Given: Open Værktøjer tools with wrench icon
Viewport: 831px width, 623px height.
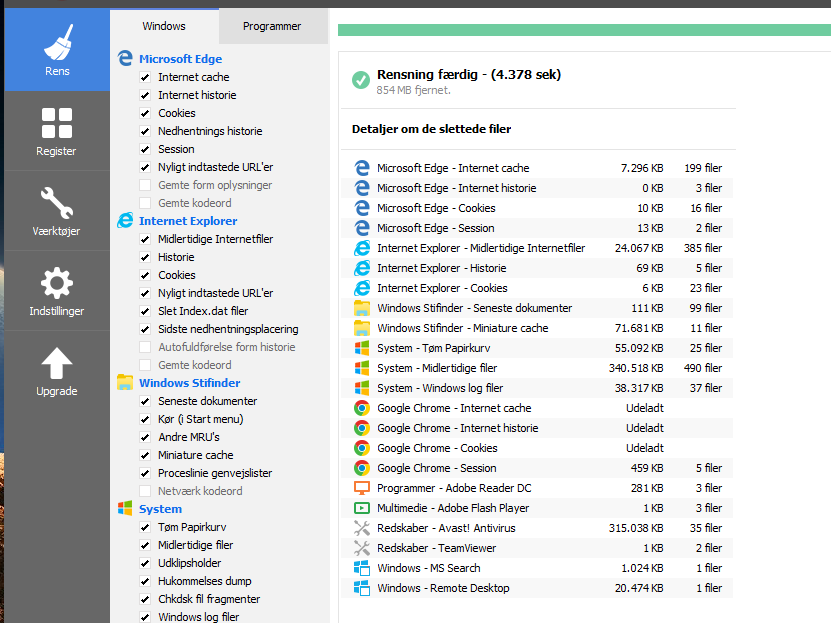Looking at the screenshot, I should pyautogui.click(x=56, y=211).
